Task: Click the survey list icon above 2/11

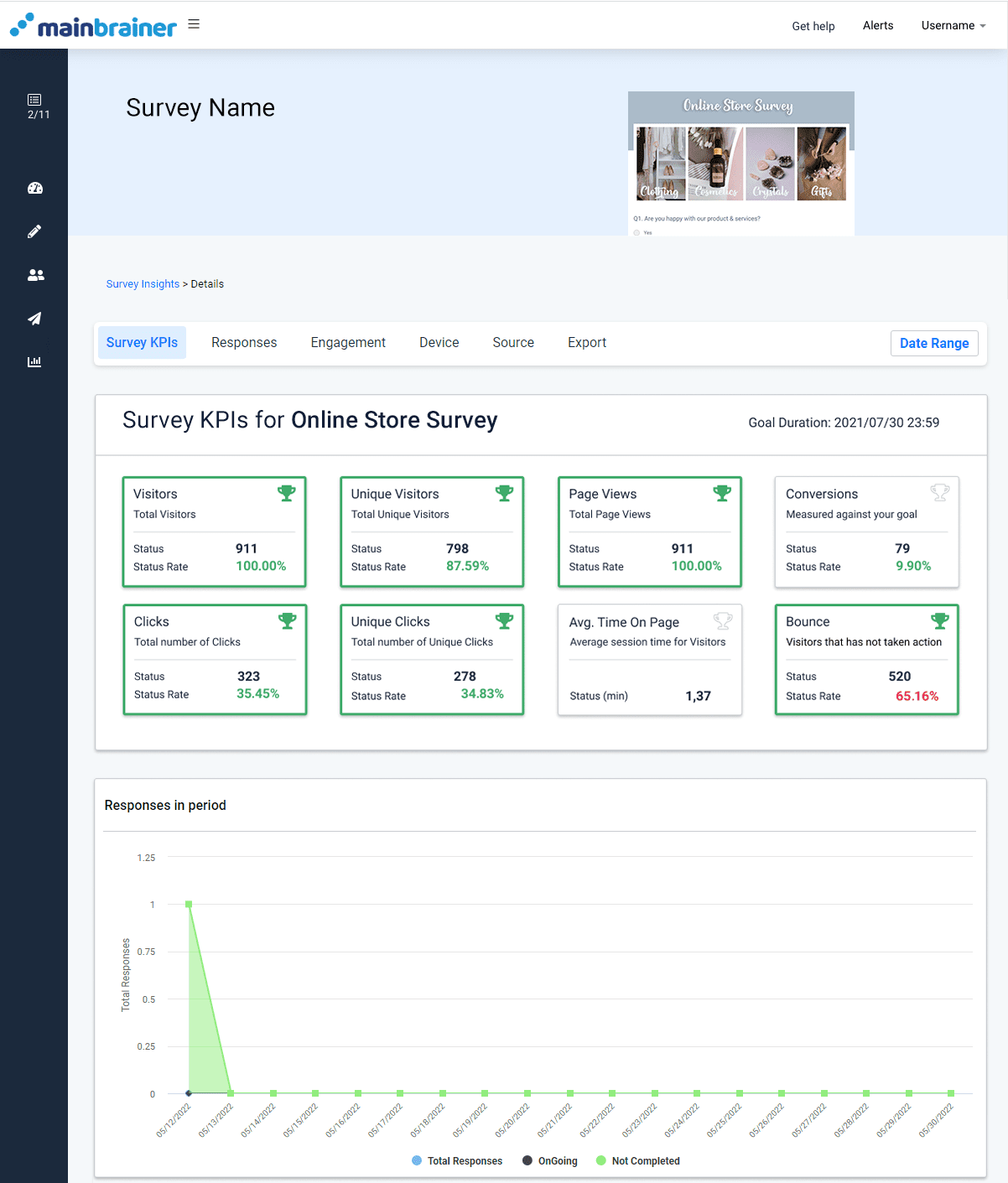Action: pyautogui.click(x=34, y=98)
